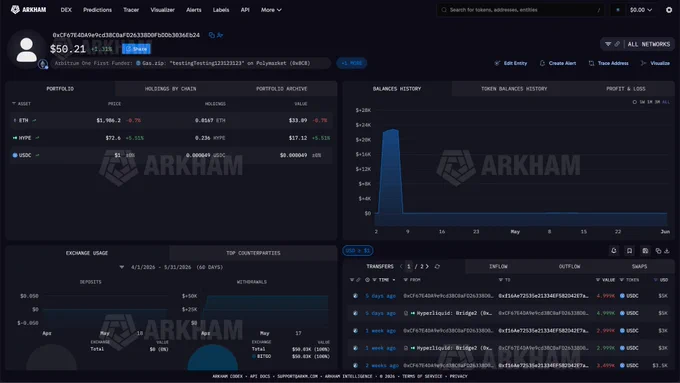Click the chart icon next to HYPE asset
The height and width of the screenshot is (383, 680).
tap(37, 137)
